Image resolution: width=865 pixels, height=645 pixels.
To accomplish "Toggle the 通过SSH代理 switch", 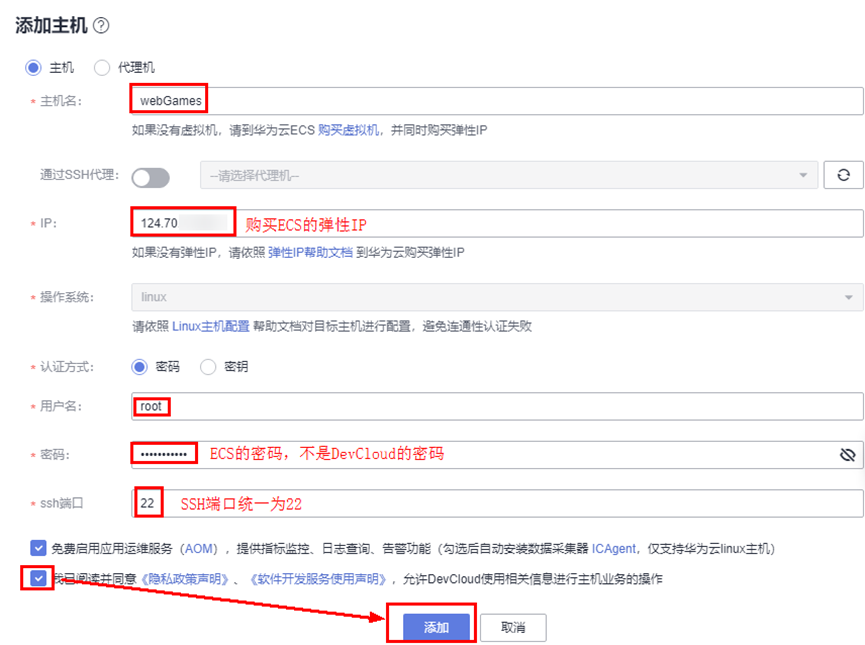I will click(x=151, y=178).
